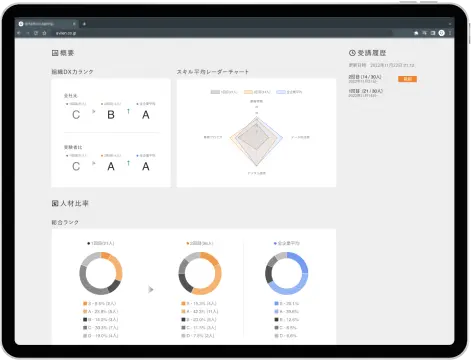Click the blue S swatch under 全企業平均 donut
The width and height of the screenshot is (471, 360).
(x=276, y=303)
